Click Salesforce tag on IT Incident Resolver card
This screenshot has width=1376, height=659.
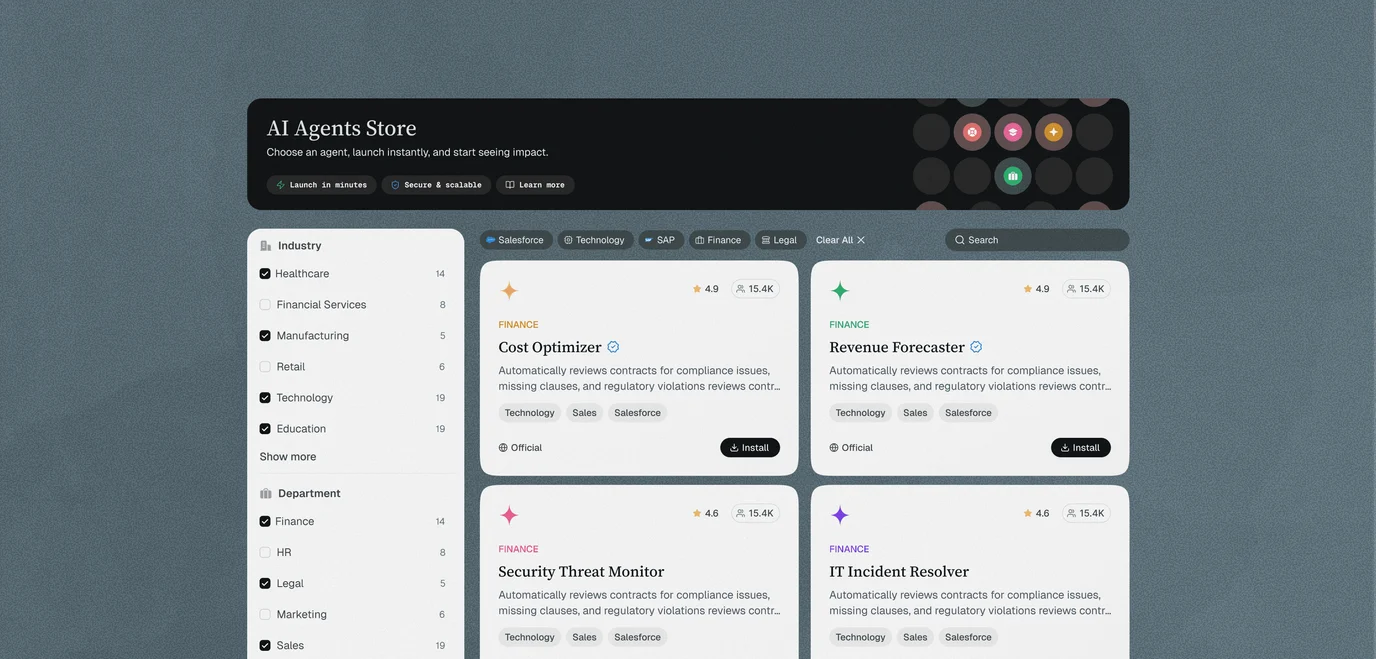point(968,637)
